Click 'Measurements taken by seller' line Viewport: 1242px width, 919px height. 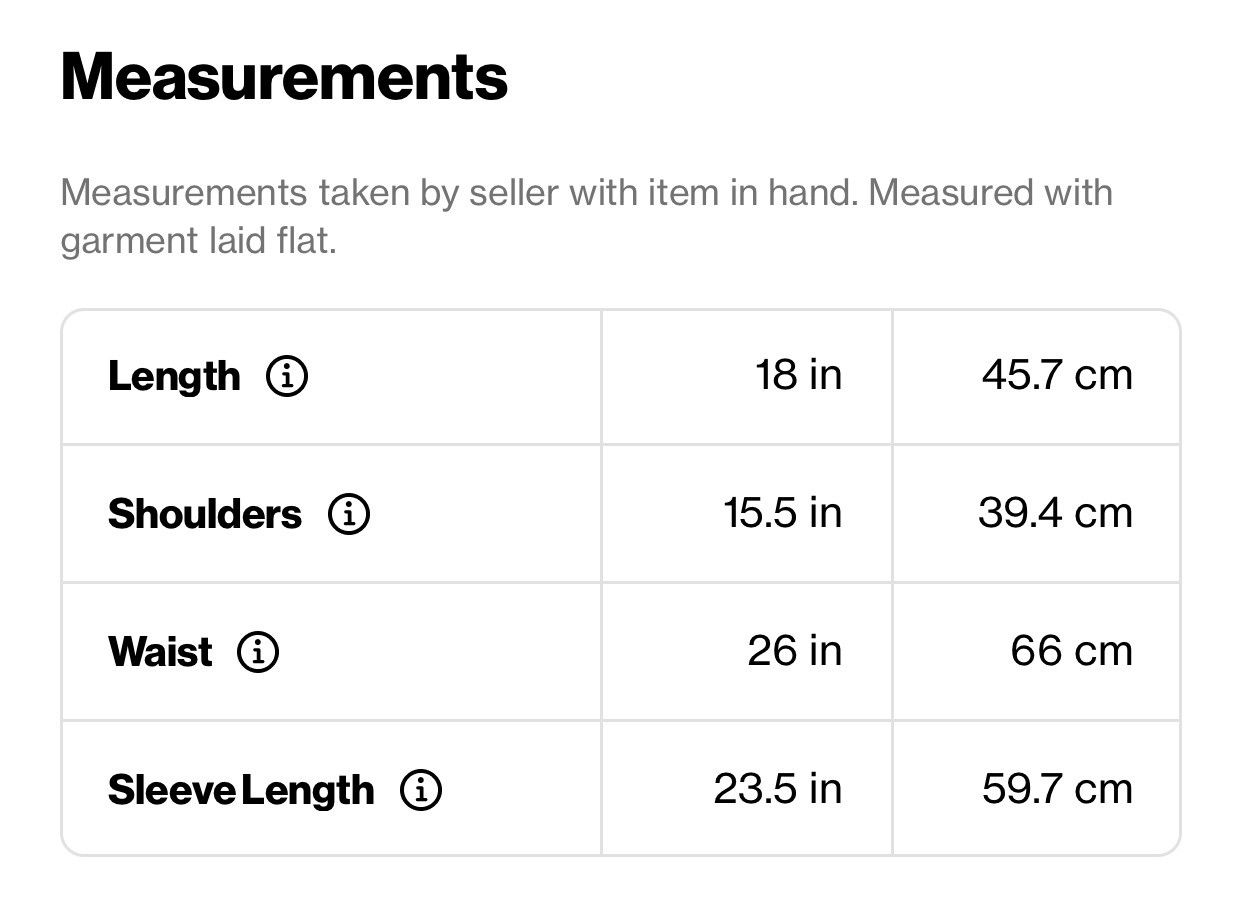[587, 191]
